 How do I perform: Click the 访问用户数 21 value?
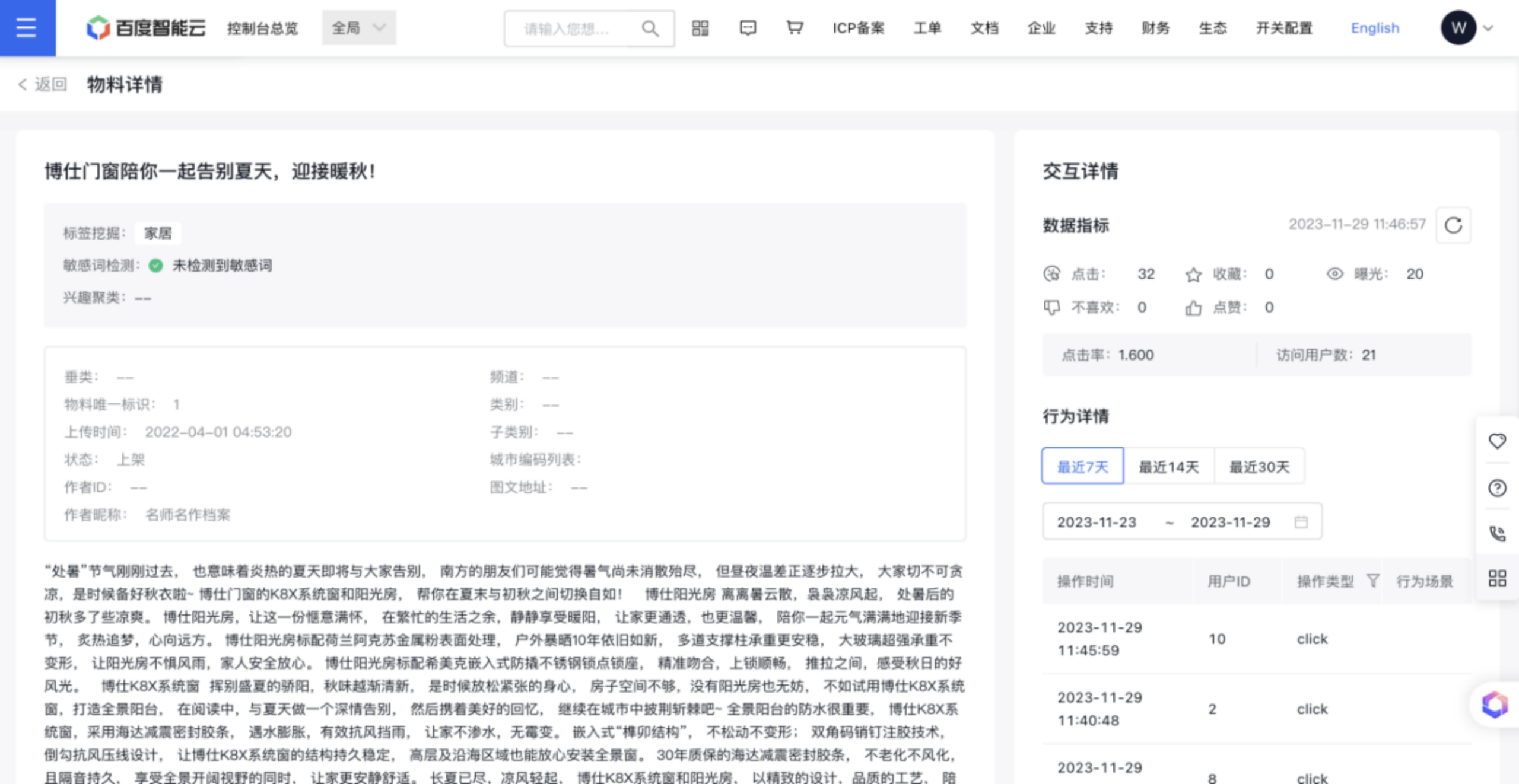coord(1368,355)
